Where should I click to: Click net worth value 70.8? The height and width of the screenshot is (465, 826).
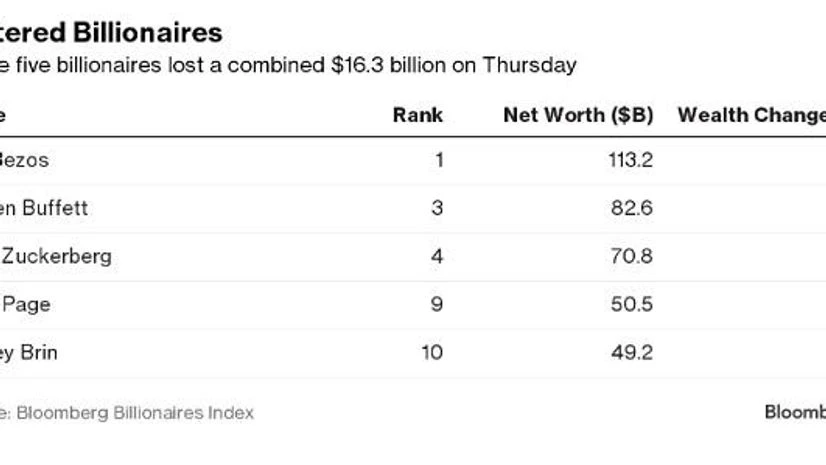(x=632, y=256)
